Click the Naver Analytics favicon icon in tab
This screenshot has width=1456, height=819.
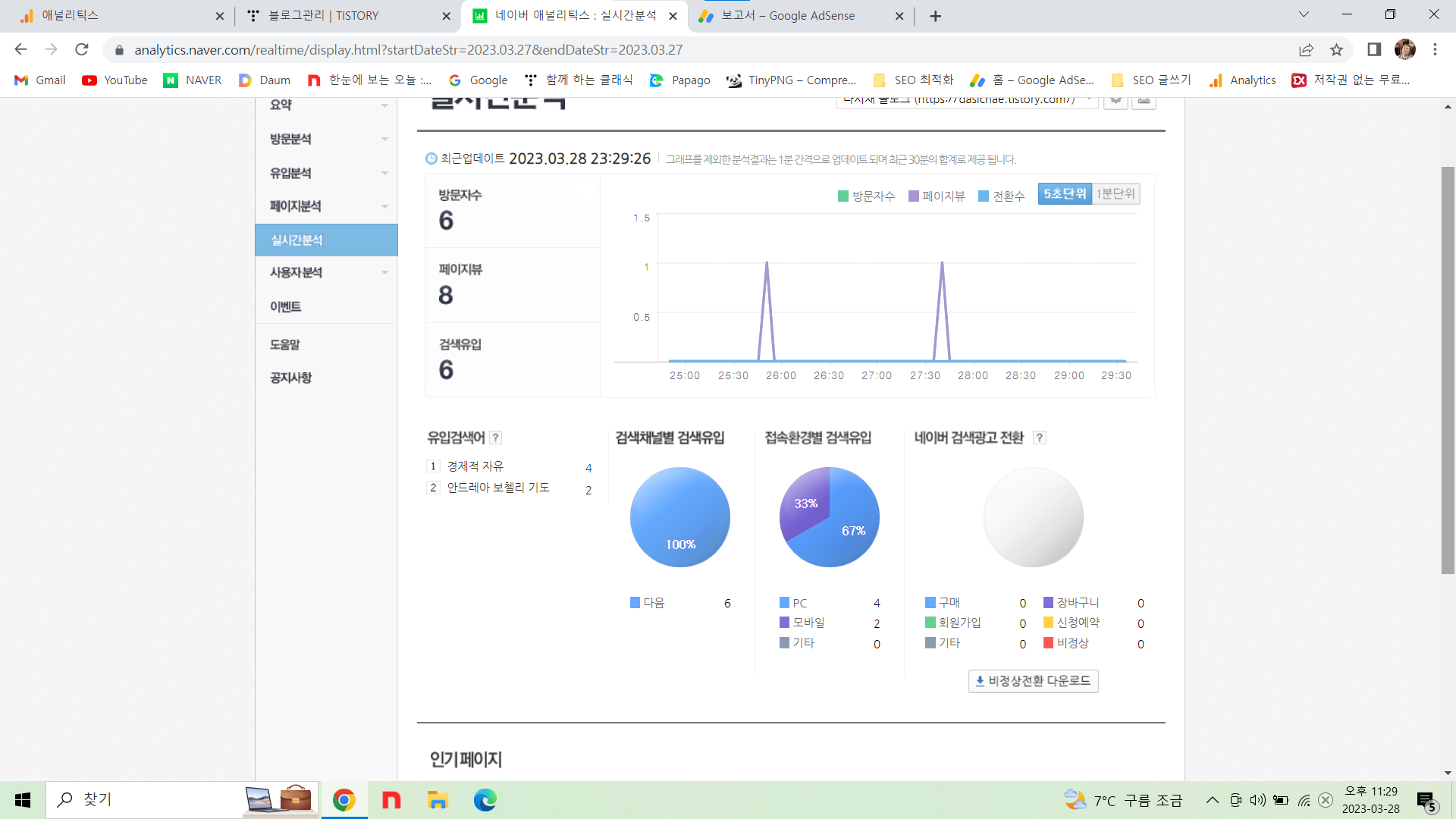(482, 15)
